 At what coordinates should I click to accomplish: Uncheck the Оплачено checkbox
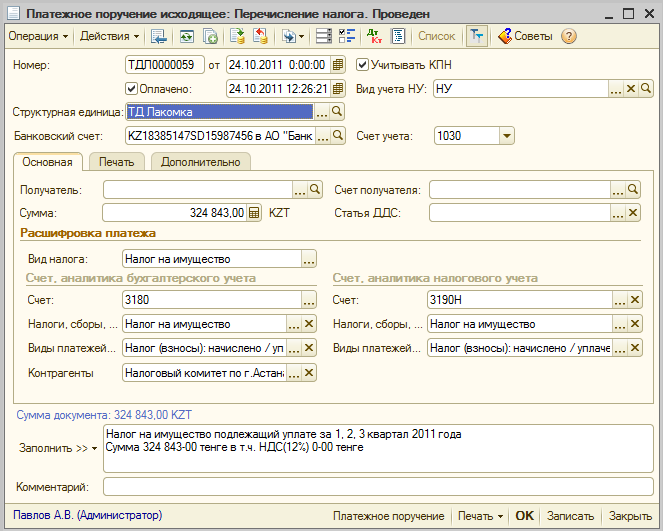(132, 88)
